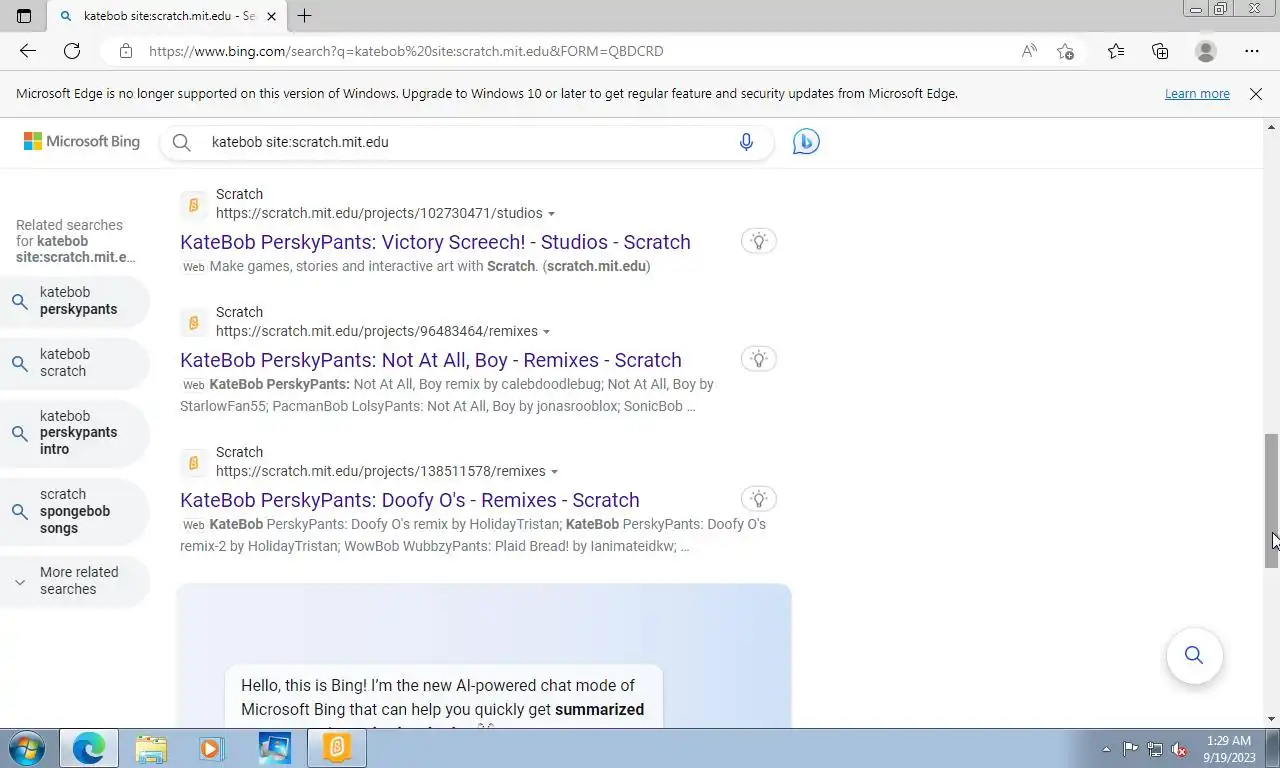The image size is (1280, 768).
Task: Open File Explorer from the taskbar
Action: coord(151,748)
